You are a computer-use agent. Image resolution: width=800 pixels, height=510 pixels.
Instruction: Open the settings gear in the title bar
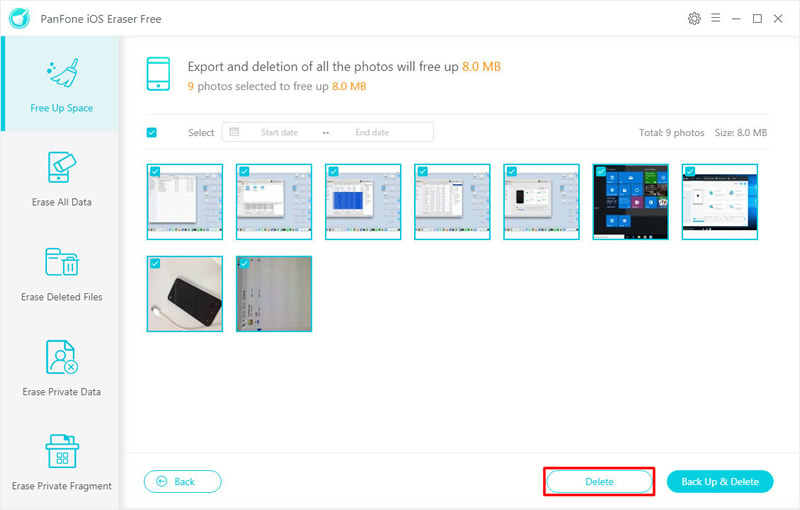point(694,19)
